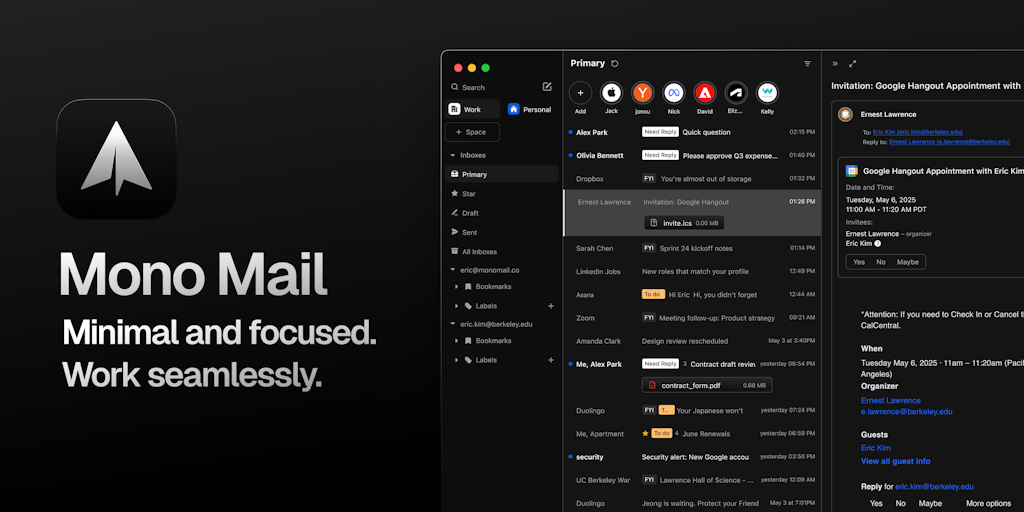Open the LinkedIn Jobs email
Viewport: 1024px width, 512px height.
(x=692, y=271)
